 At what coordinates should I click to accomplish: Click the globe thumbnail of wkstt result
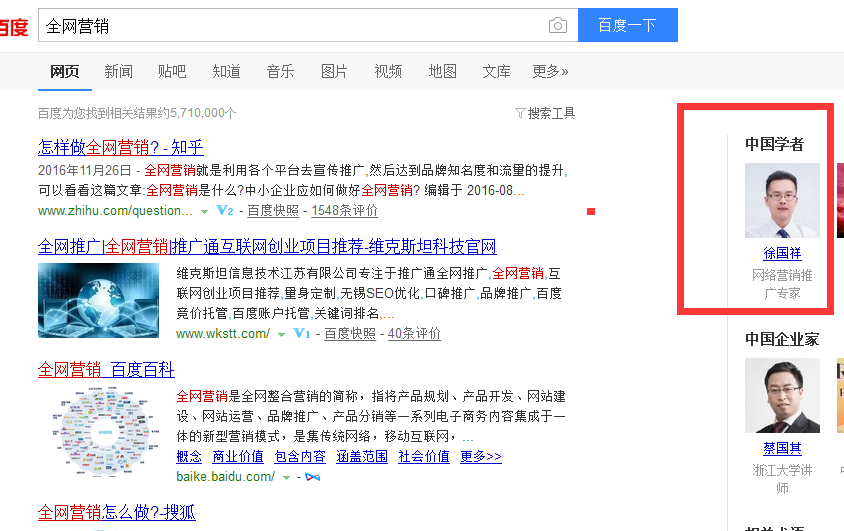99,300
